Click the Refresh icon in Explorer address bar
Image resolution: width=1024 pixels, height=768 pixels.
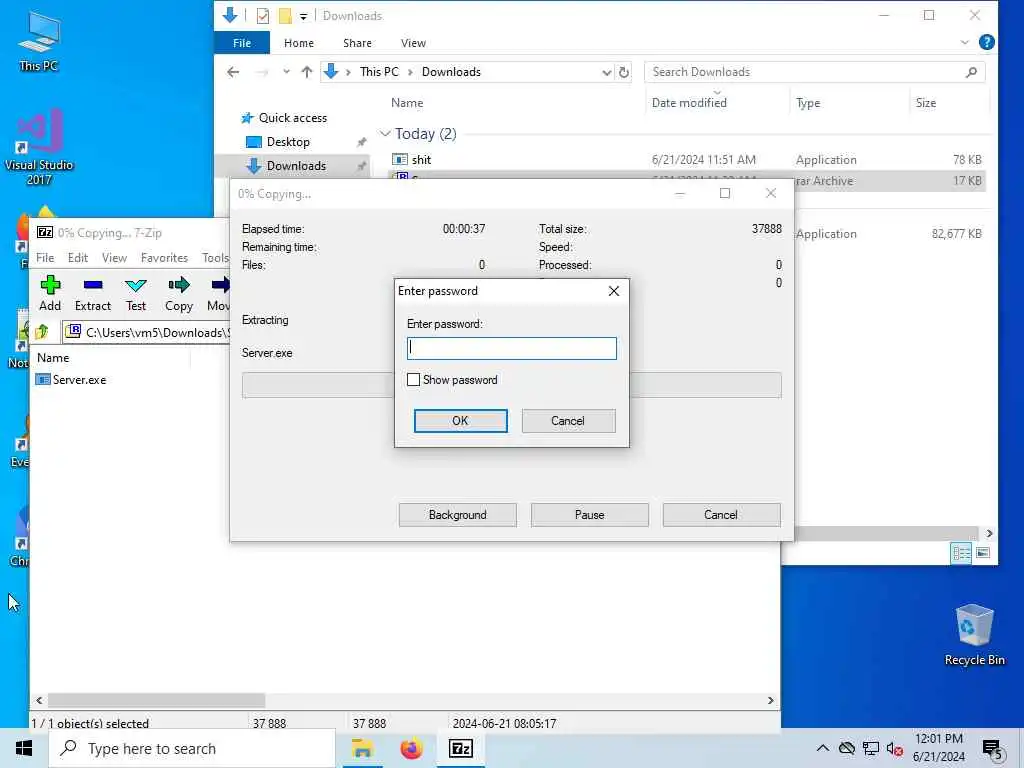pyautogui.click(x=624, y=72)
